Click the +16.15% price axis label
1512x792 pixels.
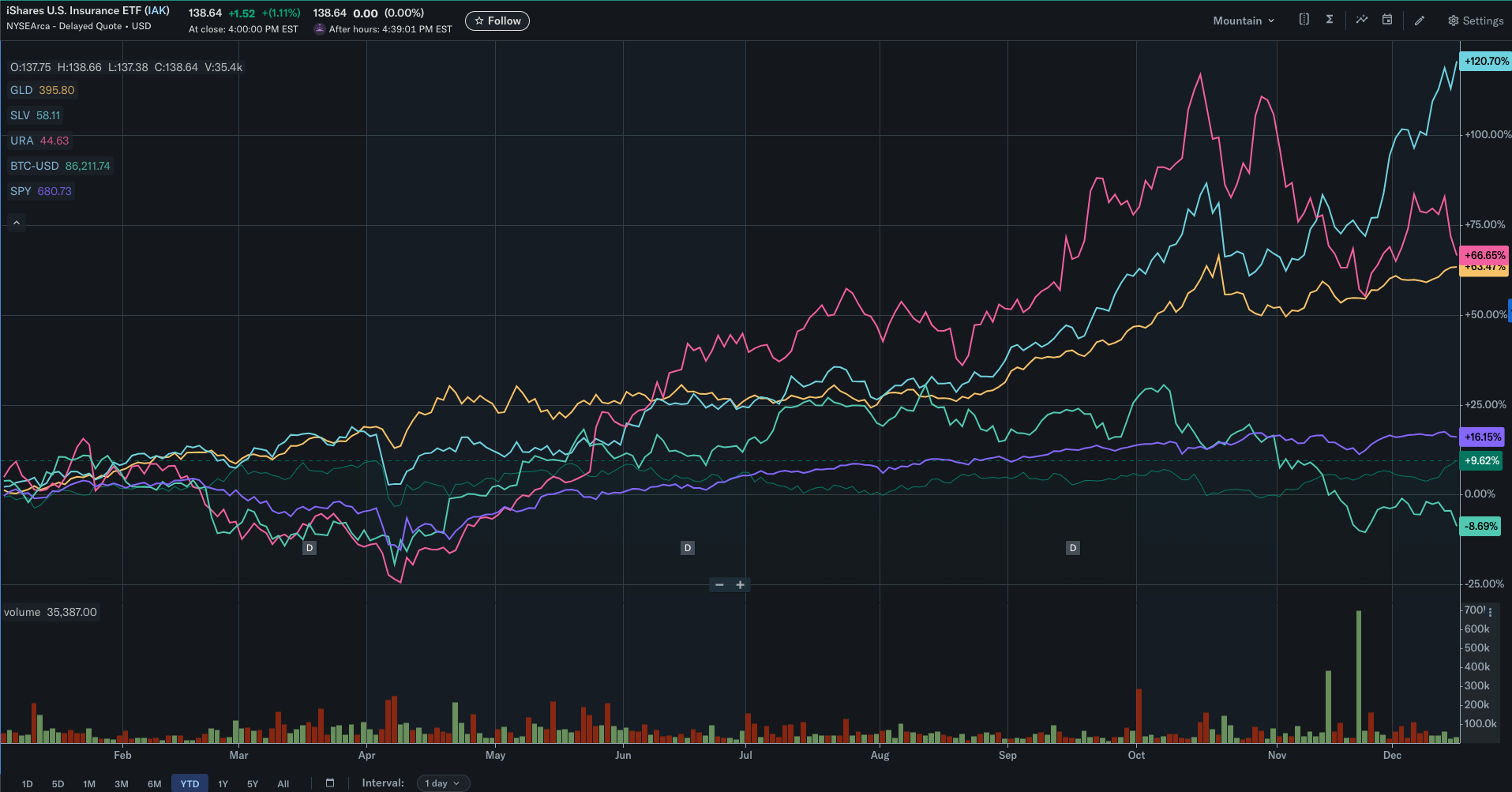click(x=1483, y=437)
